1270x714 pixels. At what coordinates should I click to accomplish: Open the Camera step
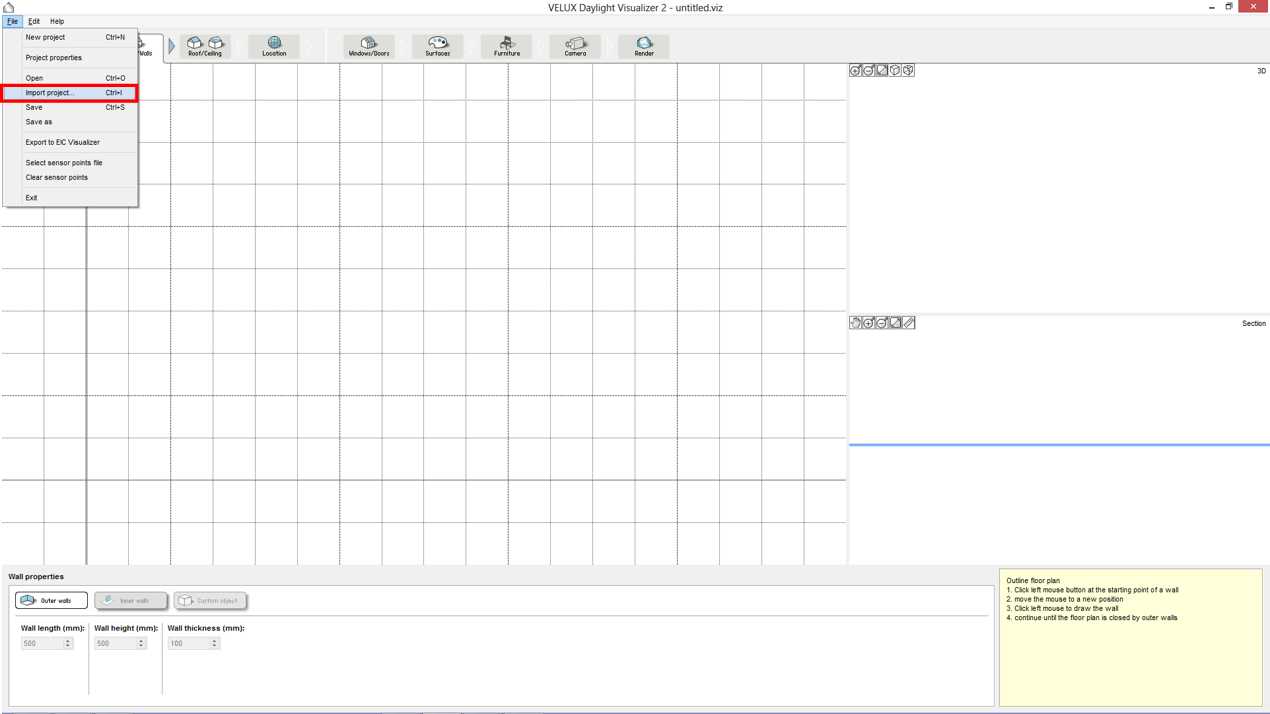click(x=575, y=46)
